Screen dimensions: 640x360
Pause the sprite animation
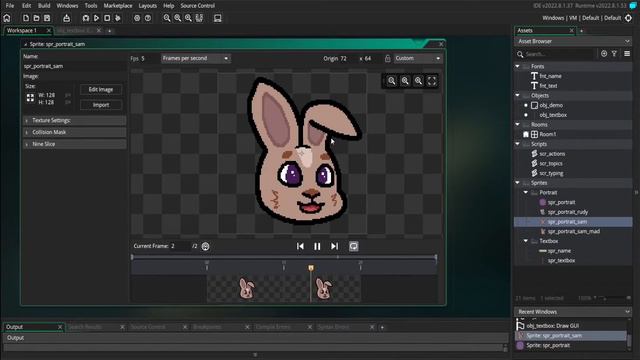point(317,246)
